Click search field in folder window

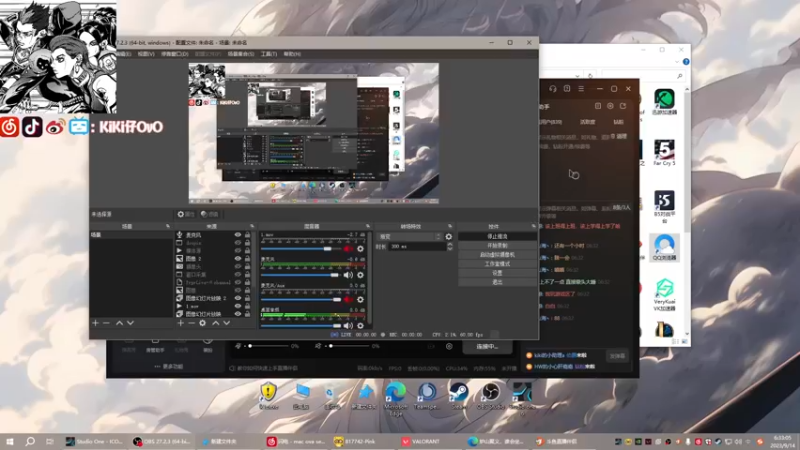(x=643, y=76)
